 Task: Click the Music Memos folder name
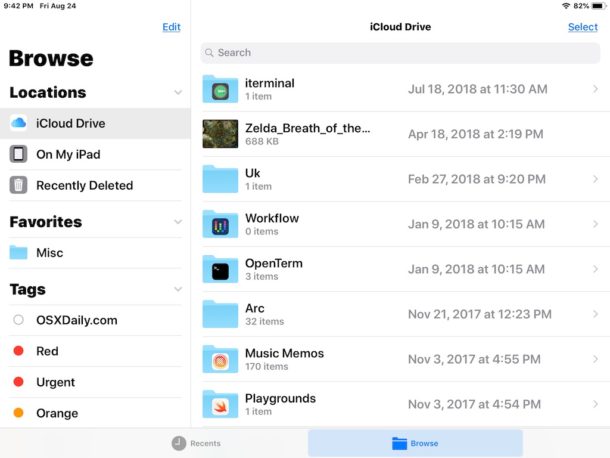point(284,353)
